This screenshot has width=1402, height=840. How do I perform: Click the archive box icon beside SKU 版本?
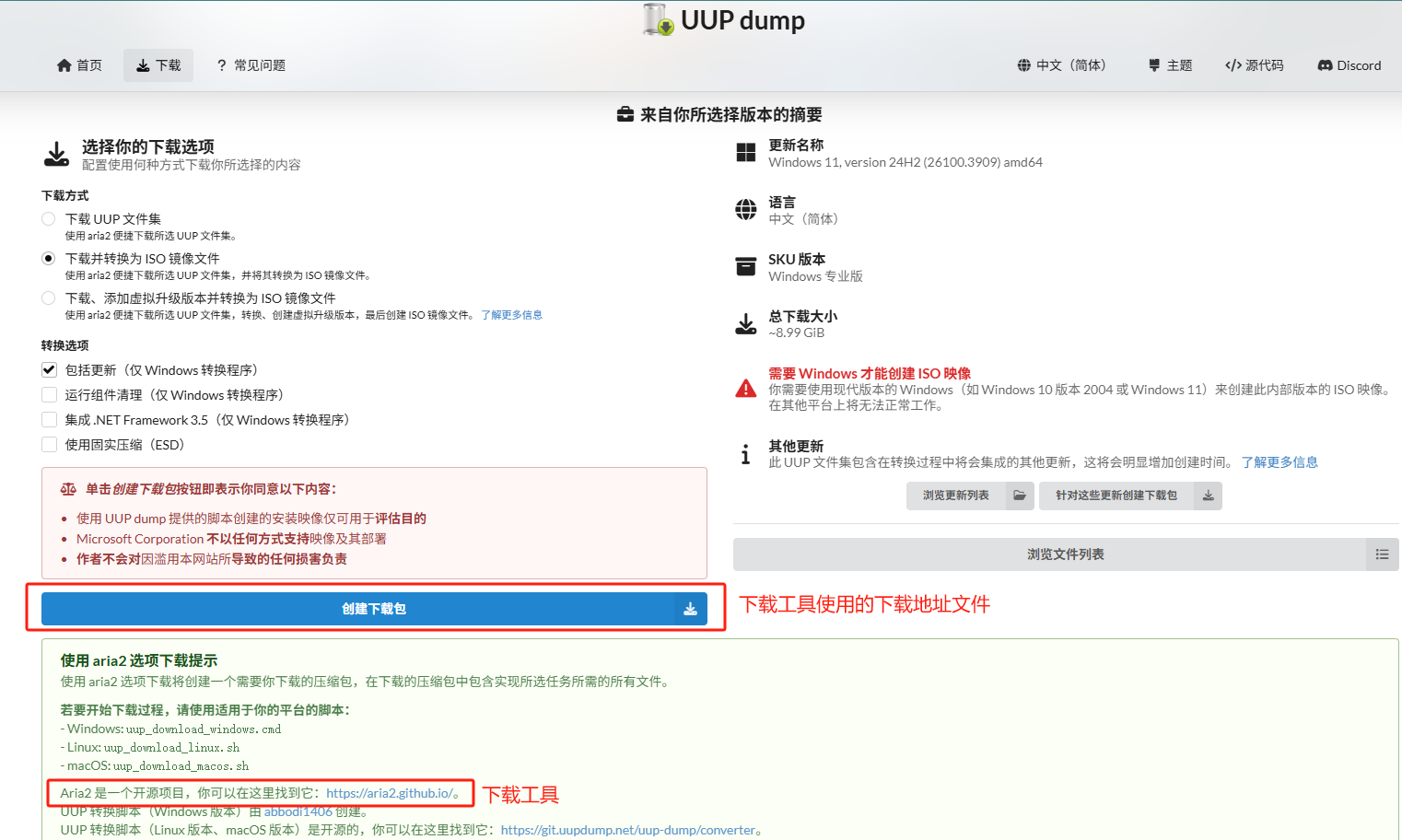[x=746, y=267]
